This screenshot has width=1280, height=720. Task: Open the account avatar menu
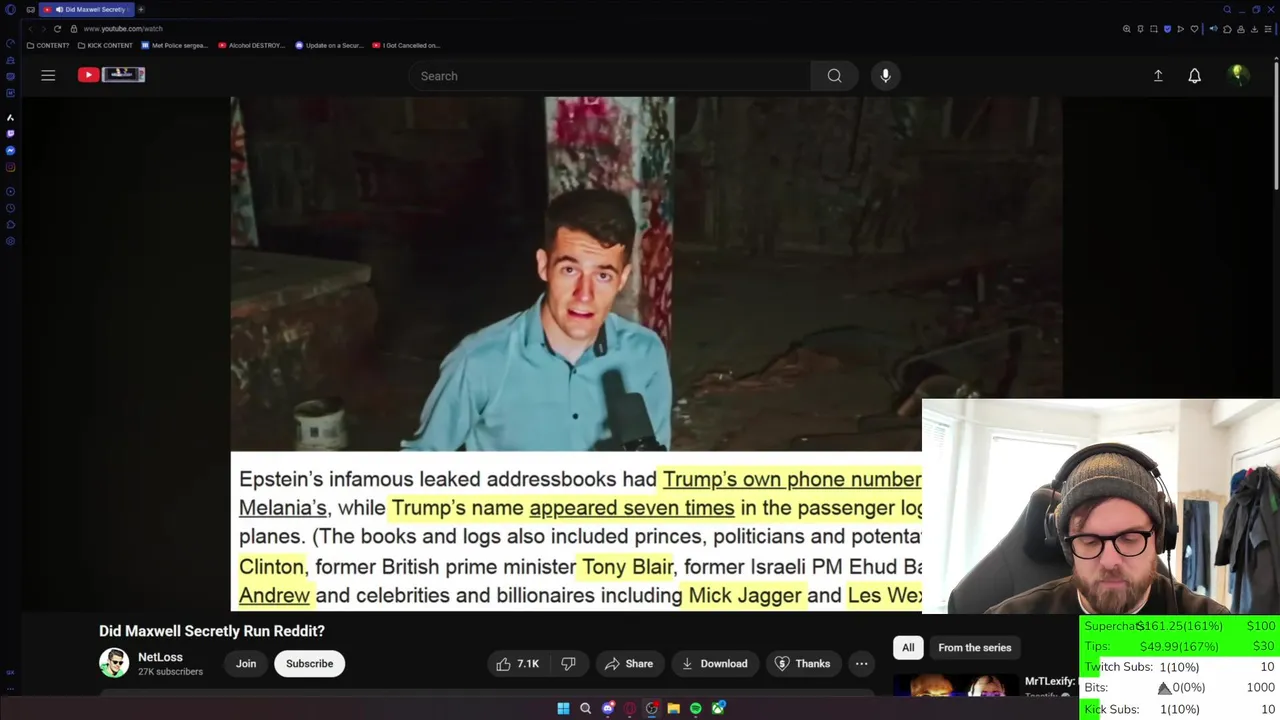click(x=1238, y=75)
